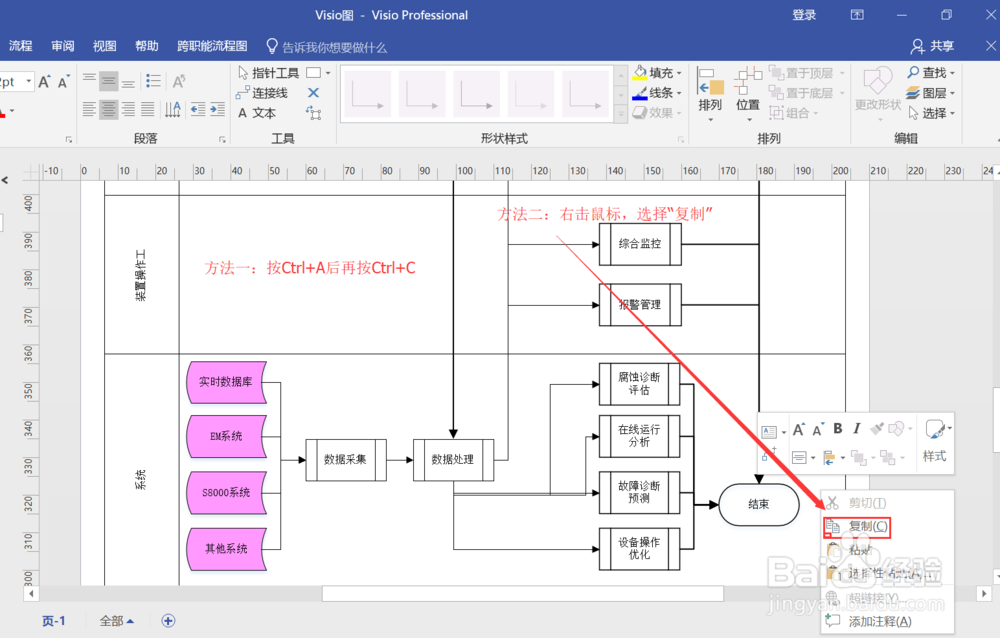Open the 排列 arrange dropdown

[x=710, y=94]
